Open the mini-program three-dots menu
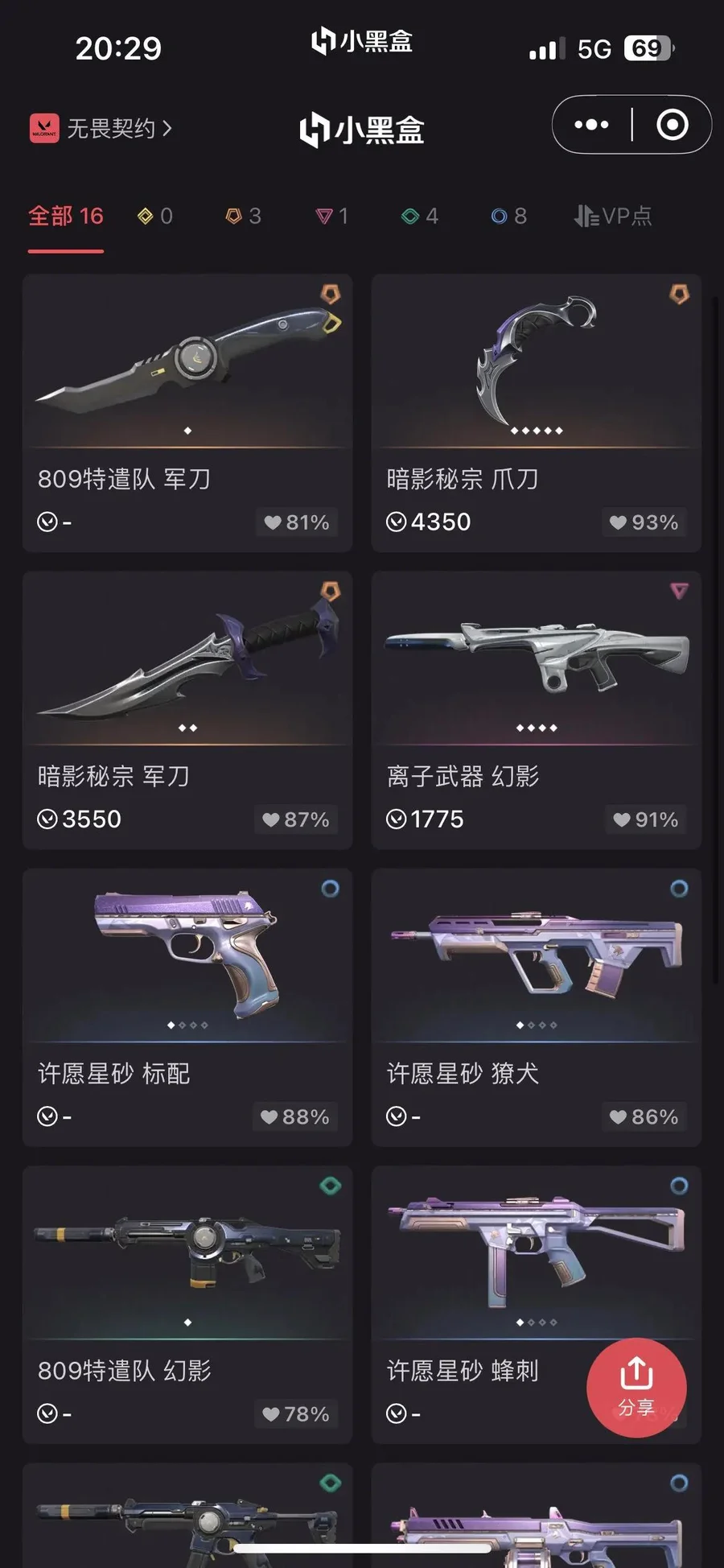 click(x=591, y=125)
